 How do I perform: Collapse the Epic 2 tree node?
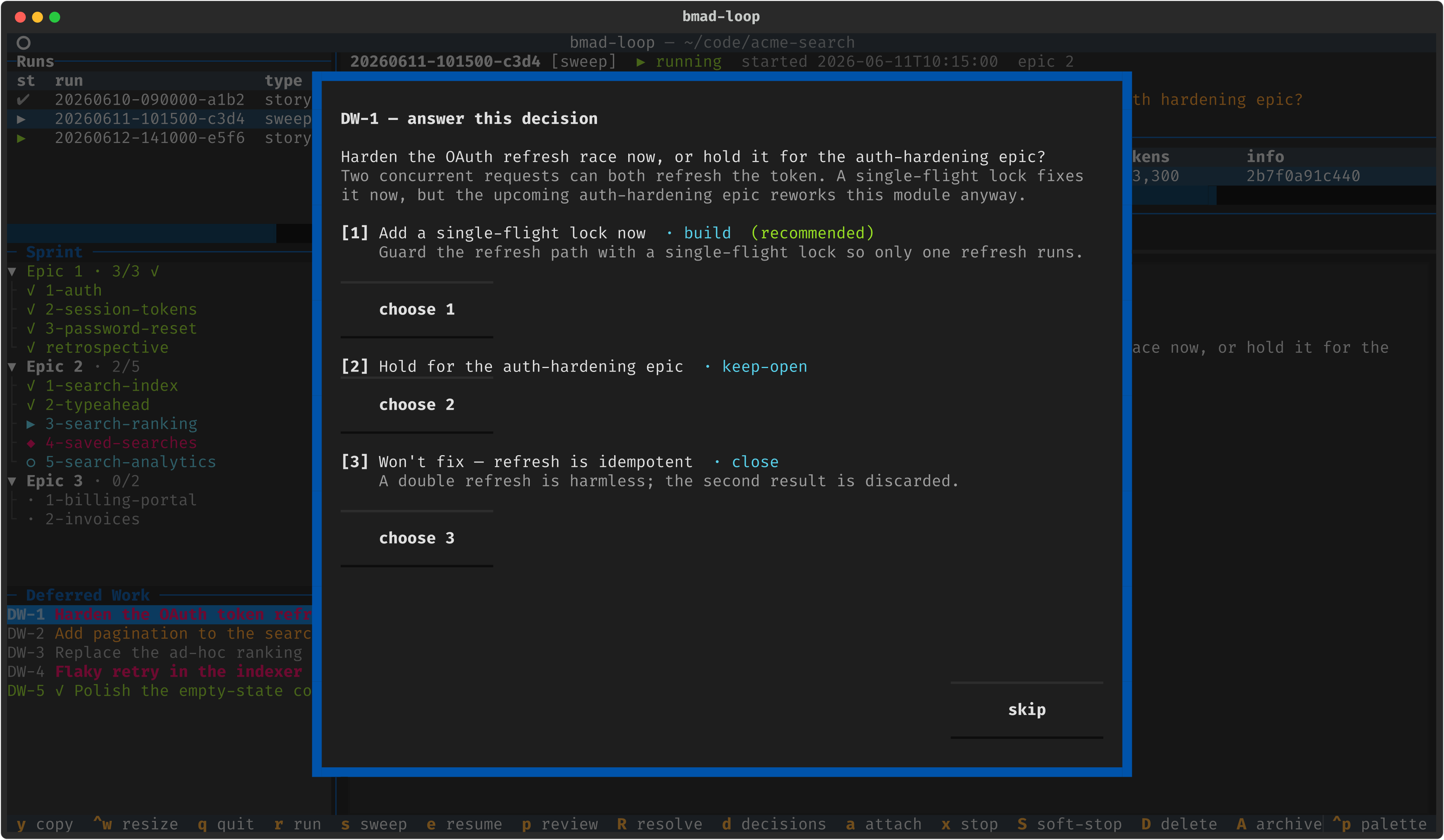click(x=12, y=367)
